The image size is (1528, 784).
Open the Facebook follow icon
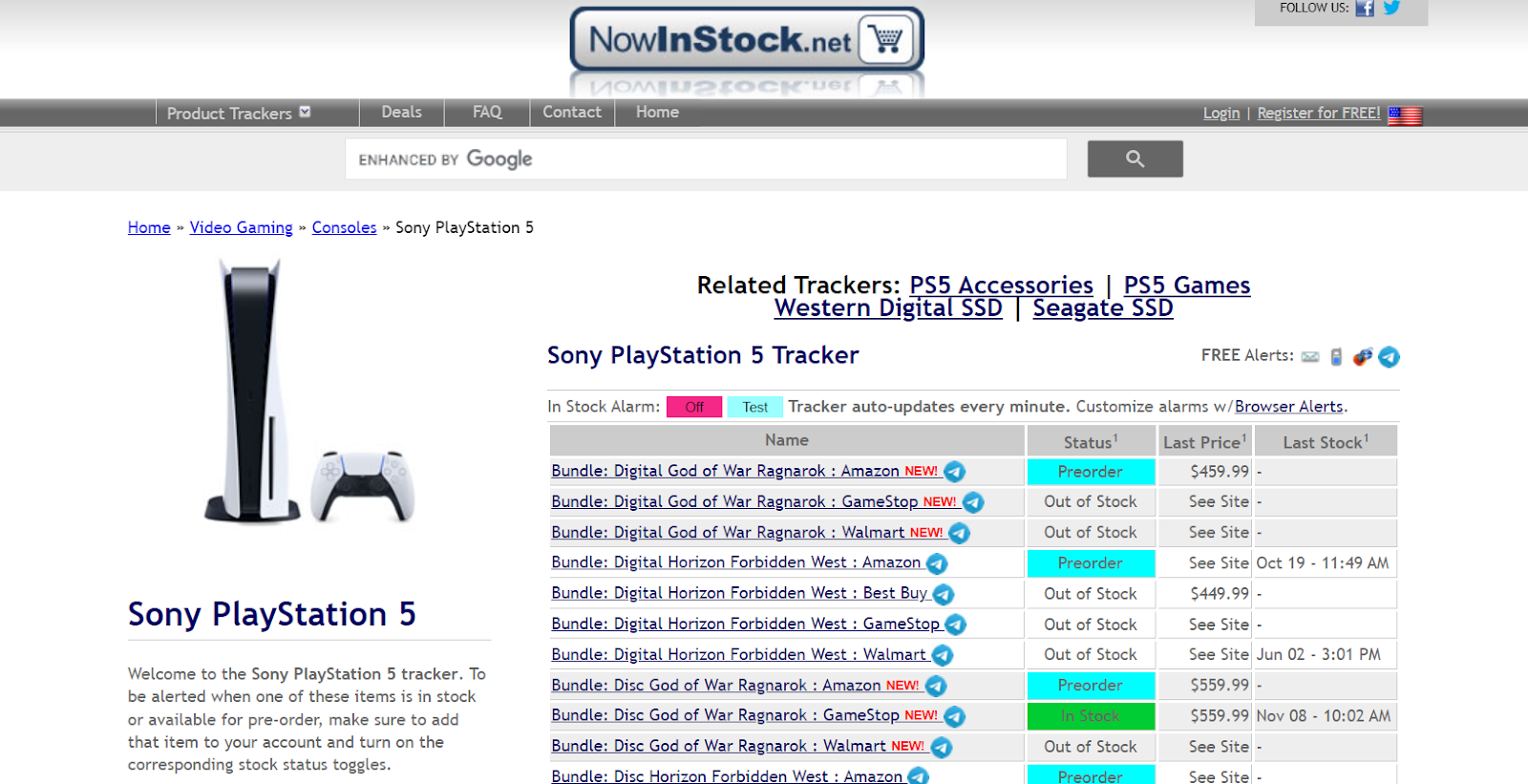1365,9
